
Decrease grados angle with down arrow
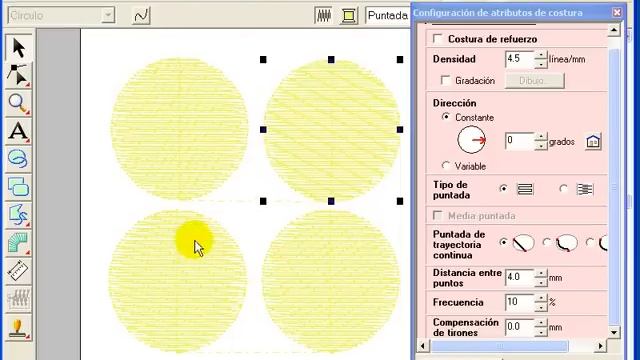[x=541, y=146]
